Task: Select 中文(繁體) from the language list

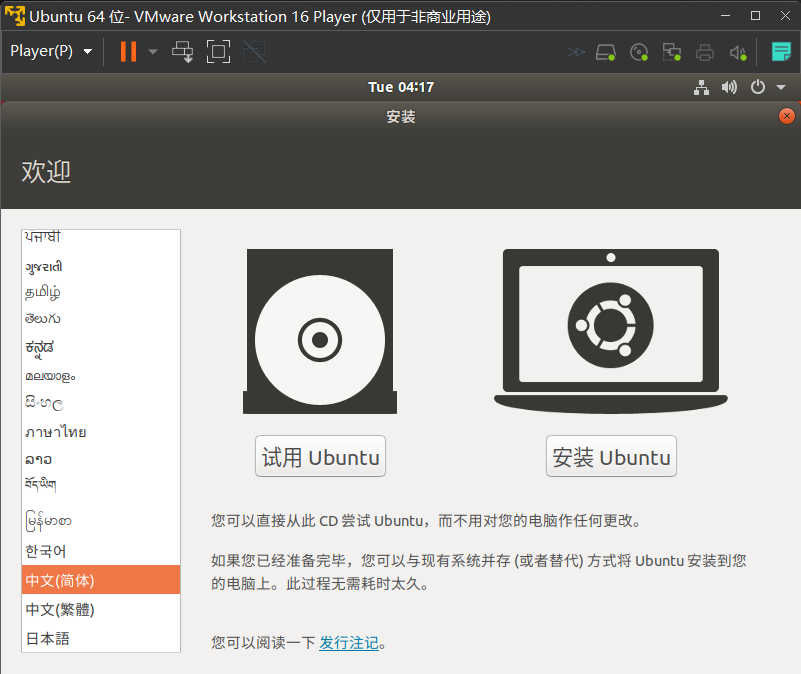Action: coord(60,609)
